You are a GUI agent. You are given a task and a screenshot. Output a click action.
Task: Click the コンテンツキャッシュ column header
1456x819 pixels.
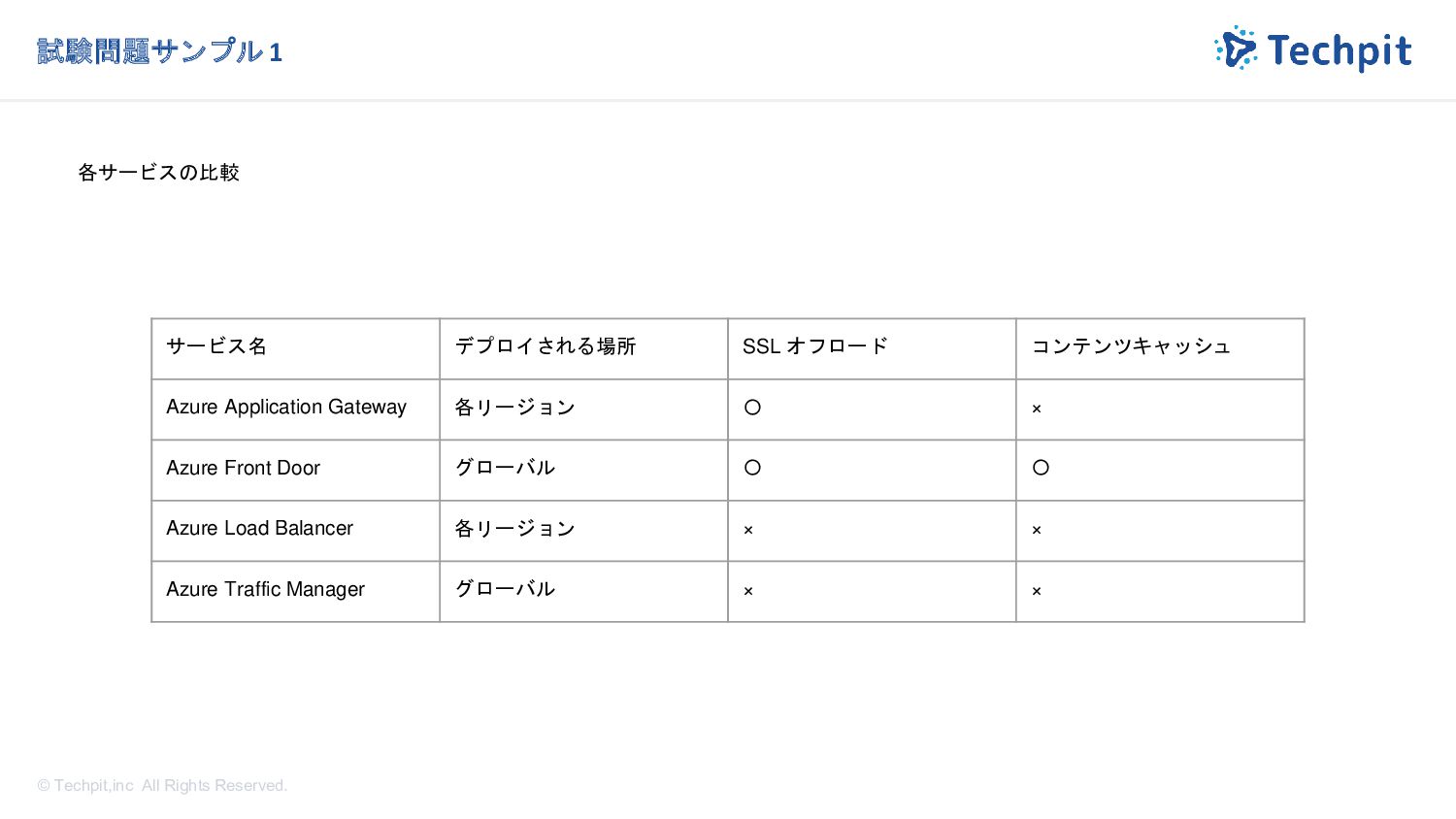click(x=1160, y=348)
